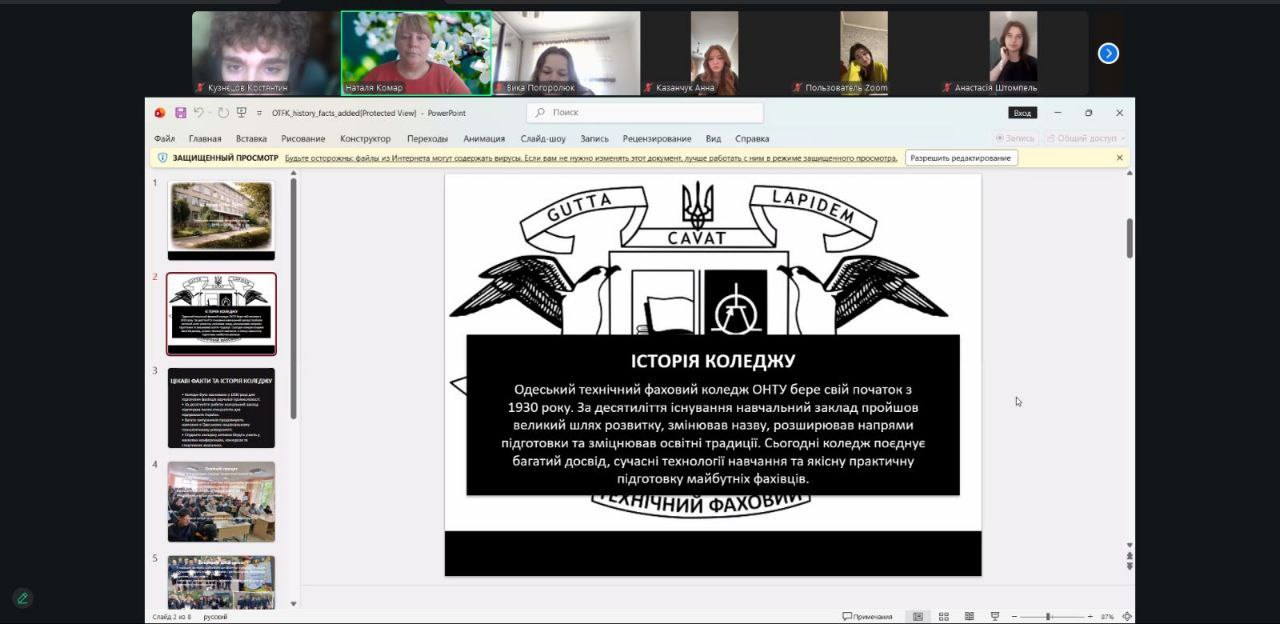The image size is (1280, 624).
Task: Click Разрешить редактирование button
Action: pos(961,158)
